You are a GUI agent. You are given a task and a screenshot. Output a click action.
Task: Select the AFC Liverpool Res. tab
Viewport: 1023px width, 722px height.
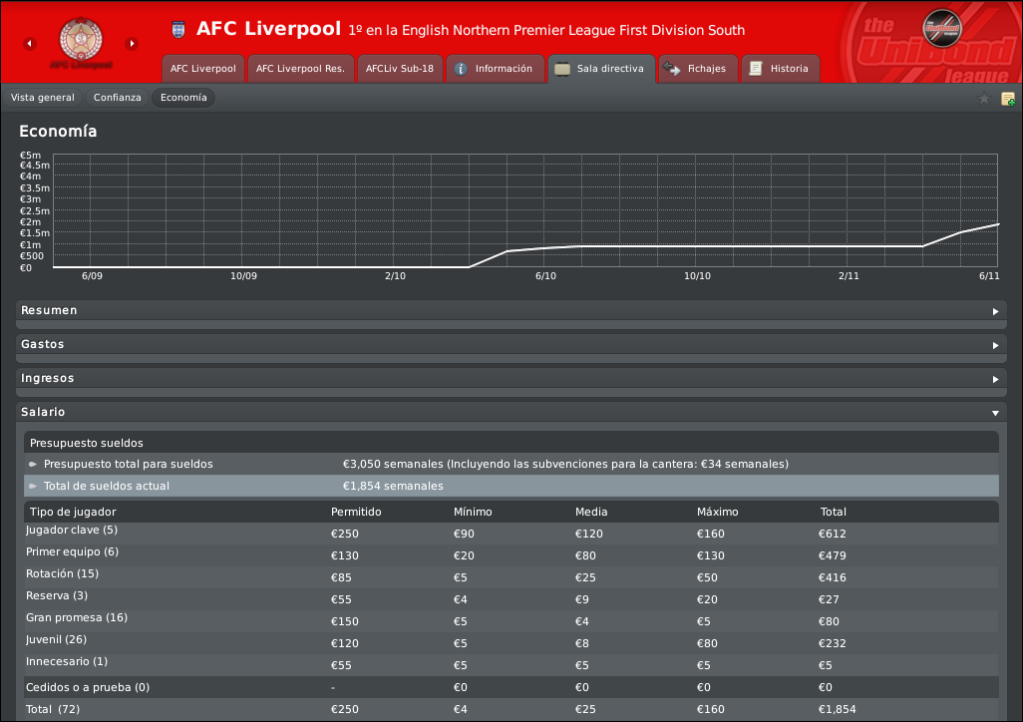point(299,69)
